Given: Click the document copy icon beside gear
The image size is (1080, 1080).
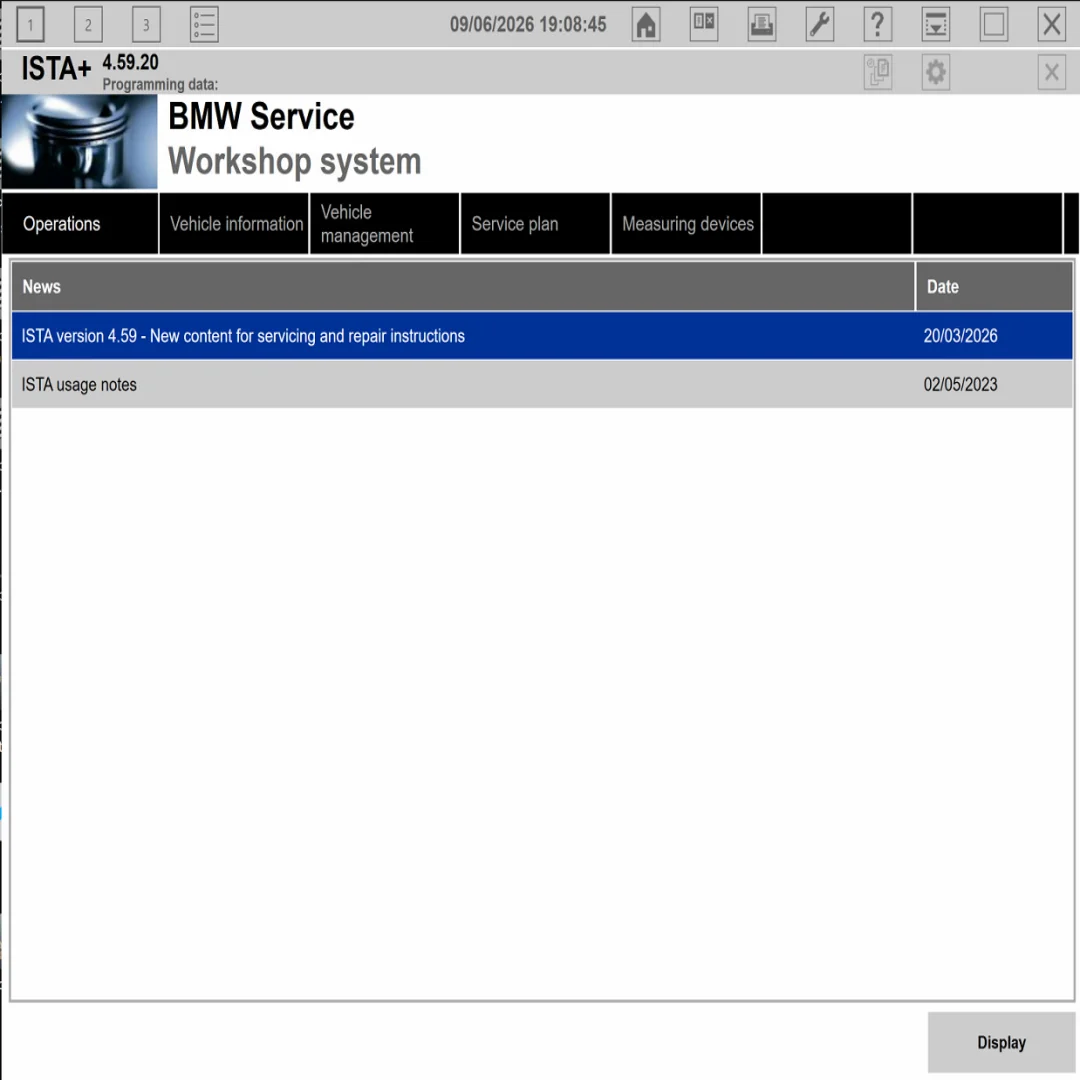Looking at the screenshot, I should [x=878, y=72].
